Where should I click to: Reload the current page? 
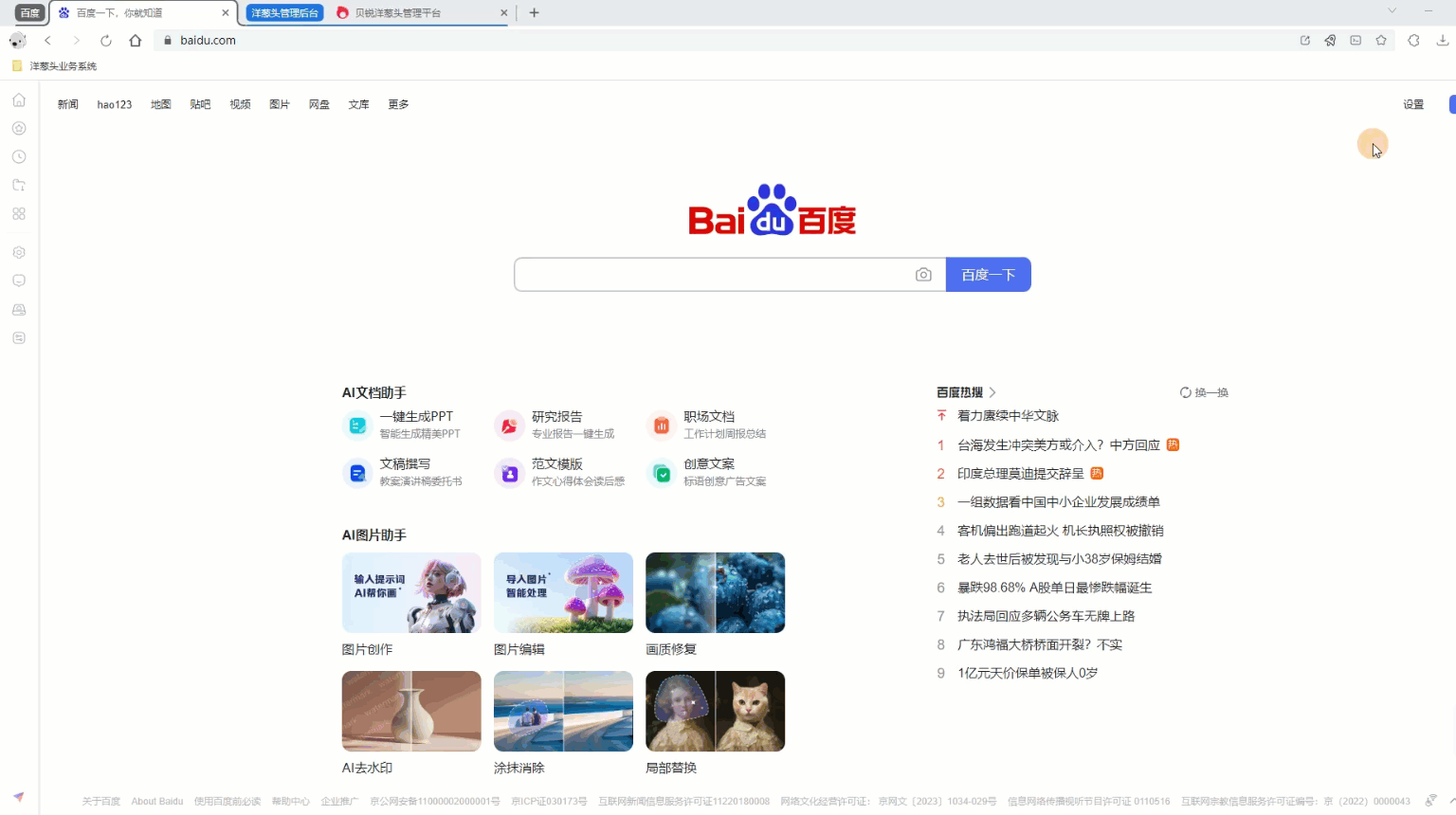pyautogui.click(x=106, y=40)
